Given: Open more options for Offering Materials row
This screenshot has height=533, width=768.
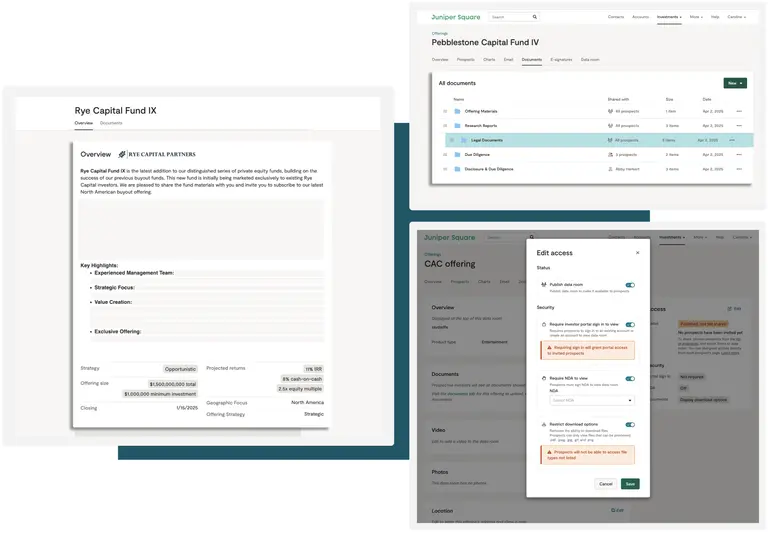Looking at the screenshot, I should click(x=739, y=111).
